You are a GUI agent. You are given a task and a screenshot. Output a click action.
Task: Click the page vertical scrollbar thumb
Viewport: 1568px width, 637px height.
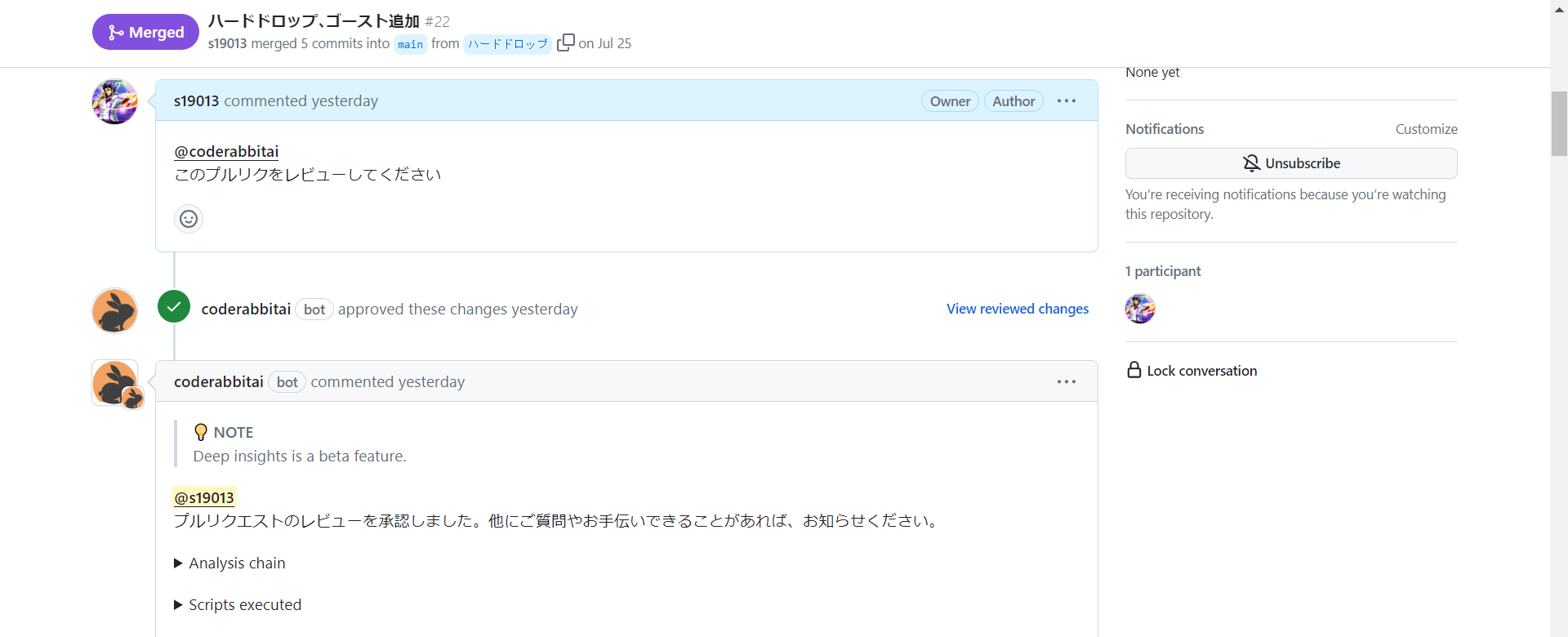point(1559,123)
